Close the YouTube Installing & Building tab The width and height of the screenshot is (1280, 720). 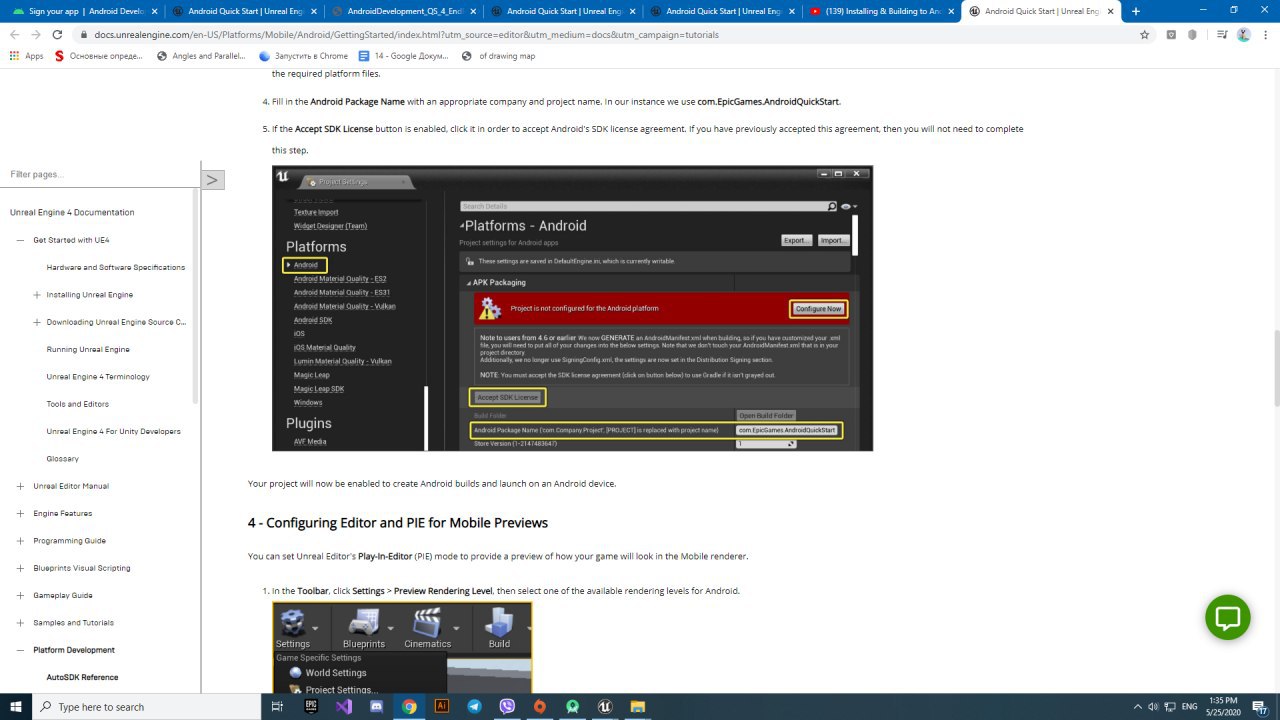pyautogui.click(x=950, y=11)
